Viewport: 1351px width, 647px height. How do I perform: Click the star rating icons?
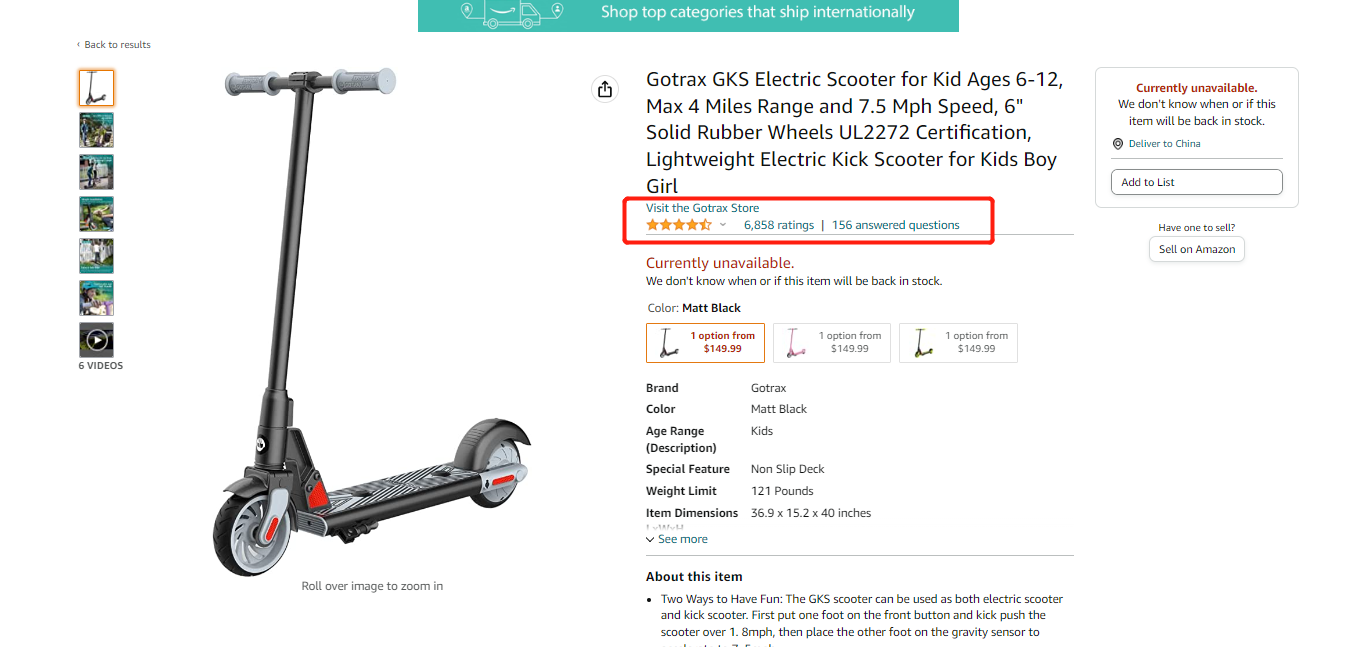coord(679,225)
